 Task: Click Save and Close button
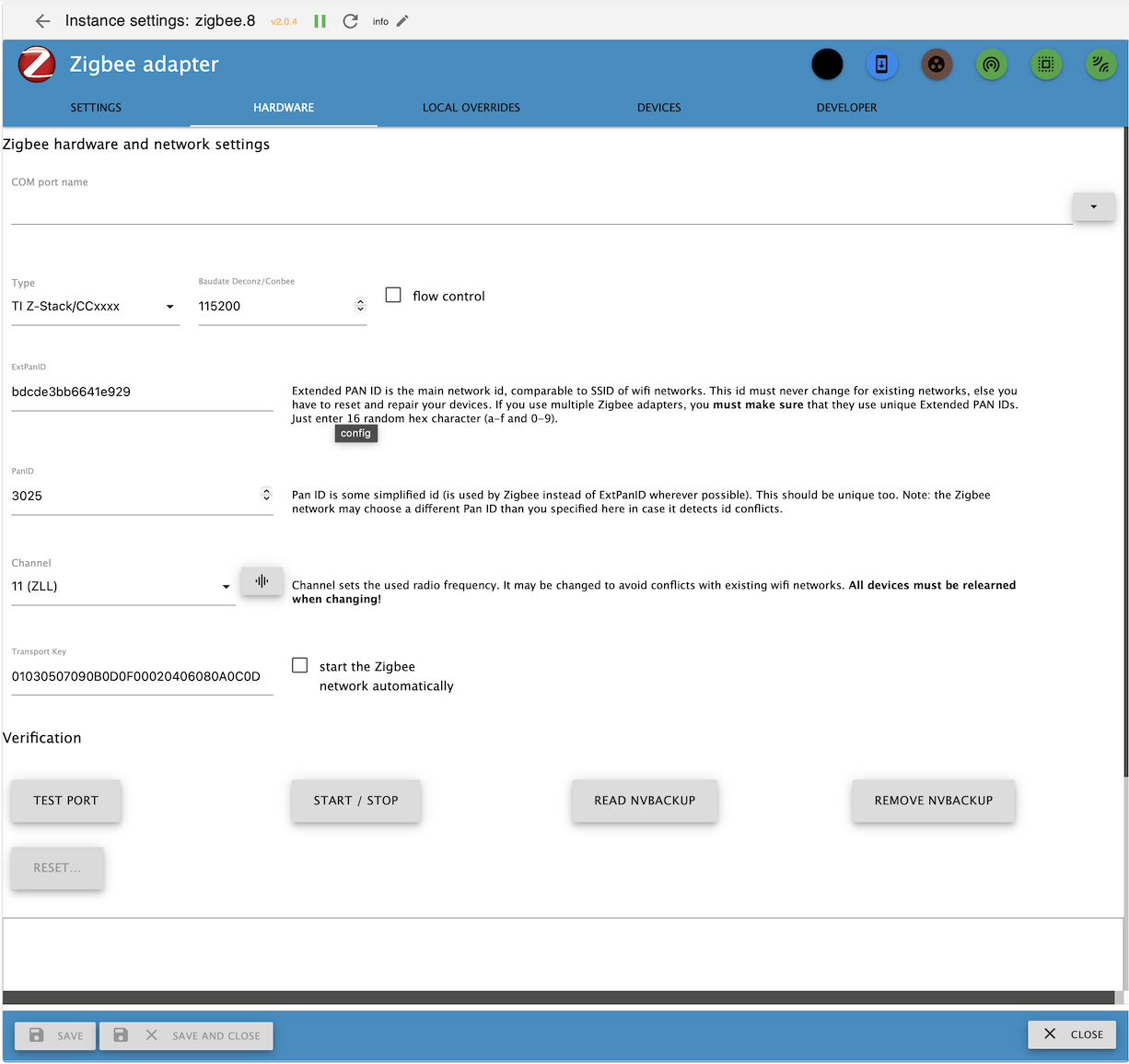[187, 1035]
